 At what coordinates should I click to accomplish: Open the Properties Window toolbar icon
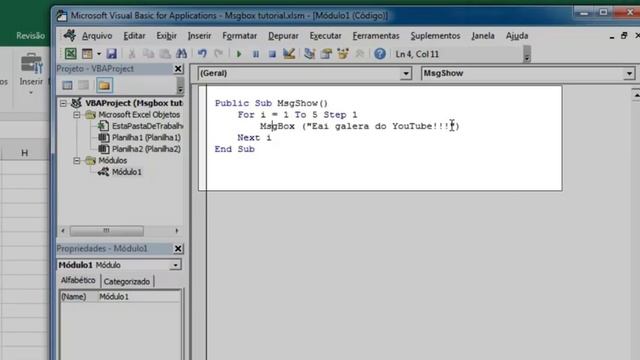[x=326, y=53]
